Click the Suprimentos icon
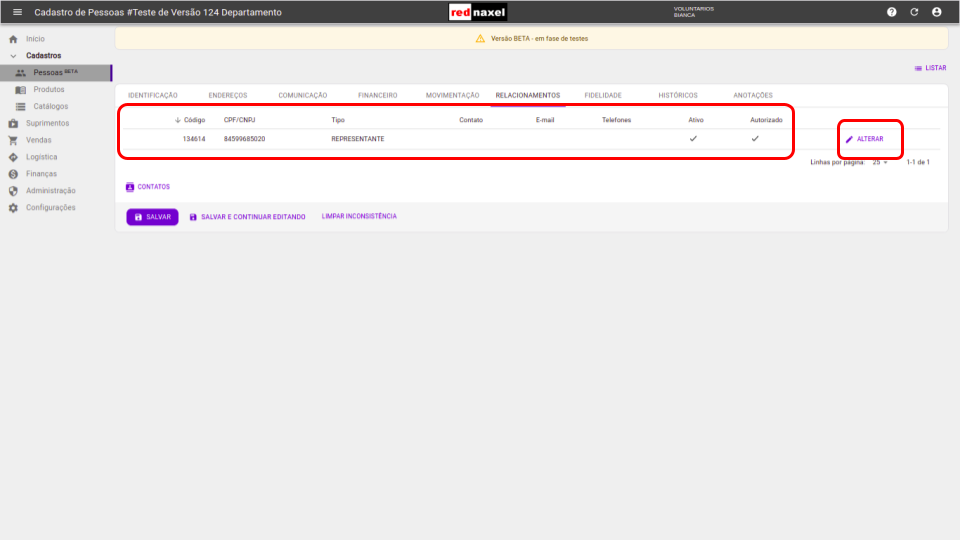The width and height of the screenshot is (960, 540). tap(13, 124)
